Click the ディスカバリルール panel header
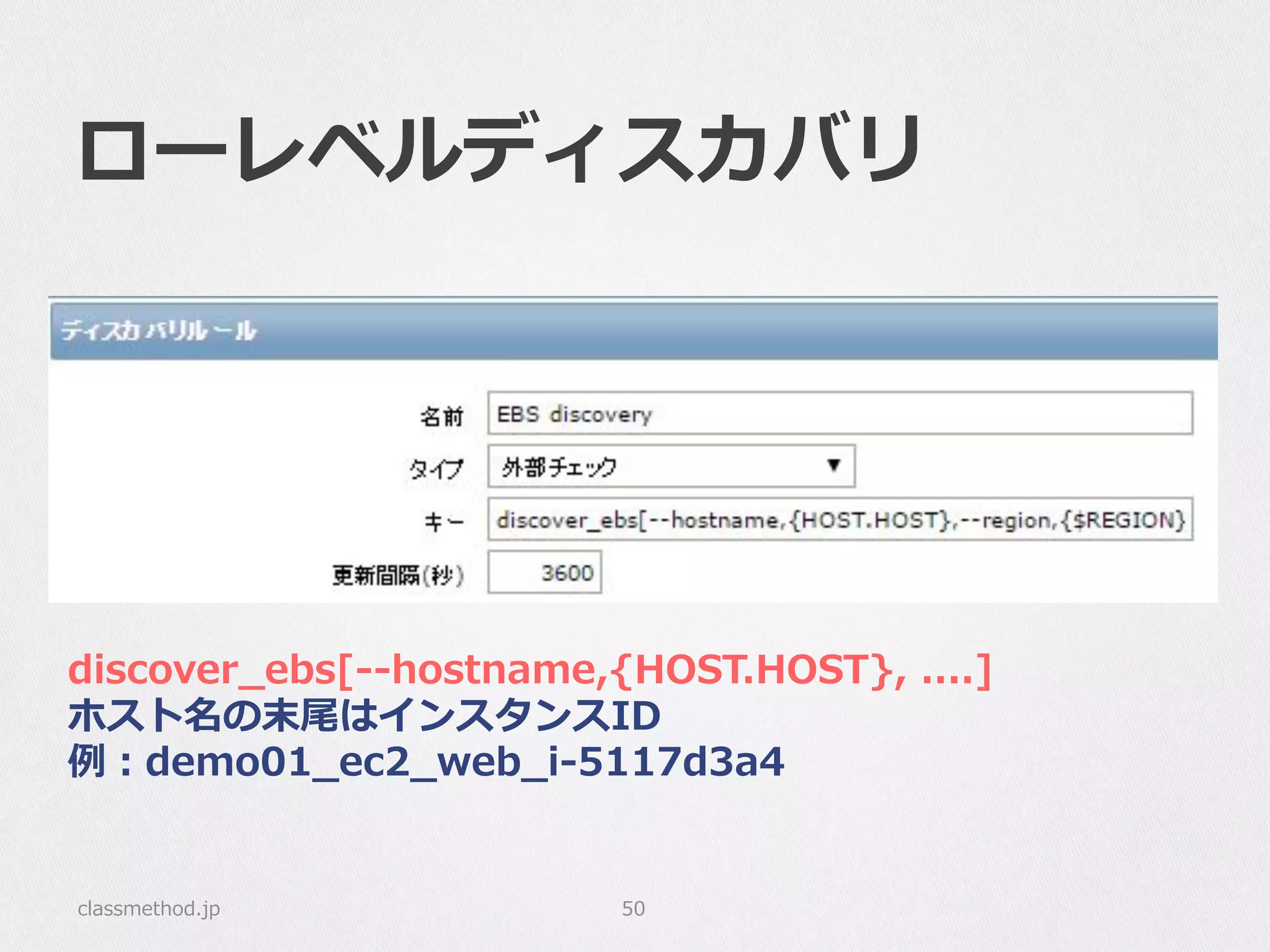The height and width of the screenshot is (952, 1270). coord(633,330)
